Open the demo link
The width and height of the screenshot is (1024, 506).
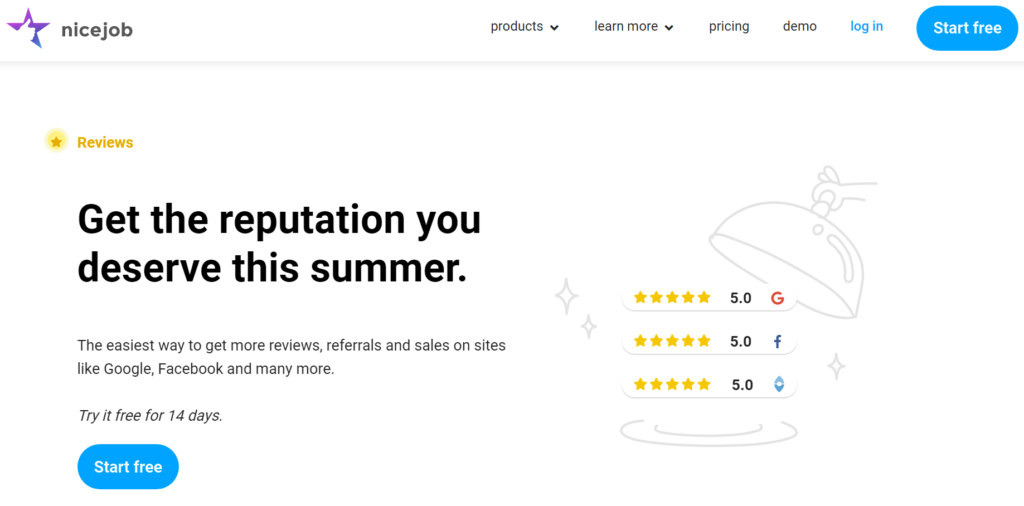pos(799,27)
